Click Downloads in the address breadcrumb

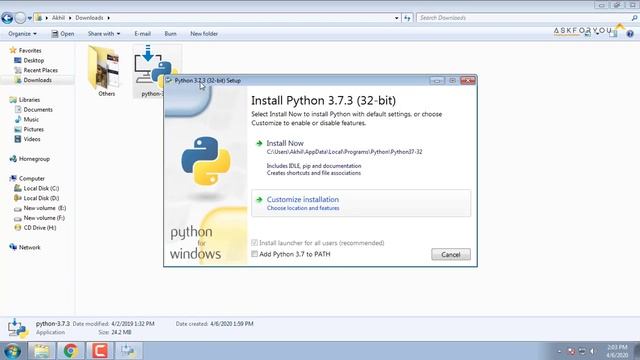[89, 18]
